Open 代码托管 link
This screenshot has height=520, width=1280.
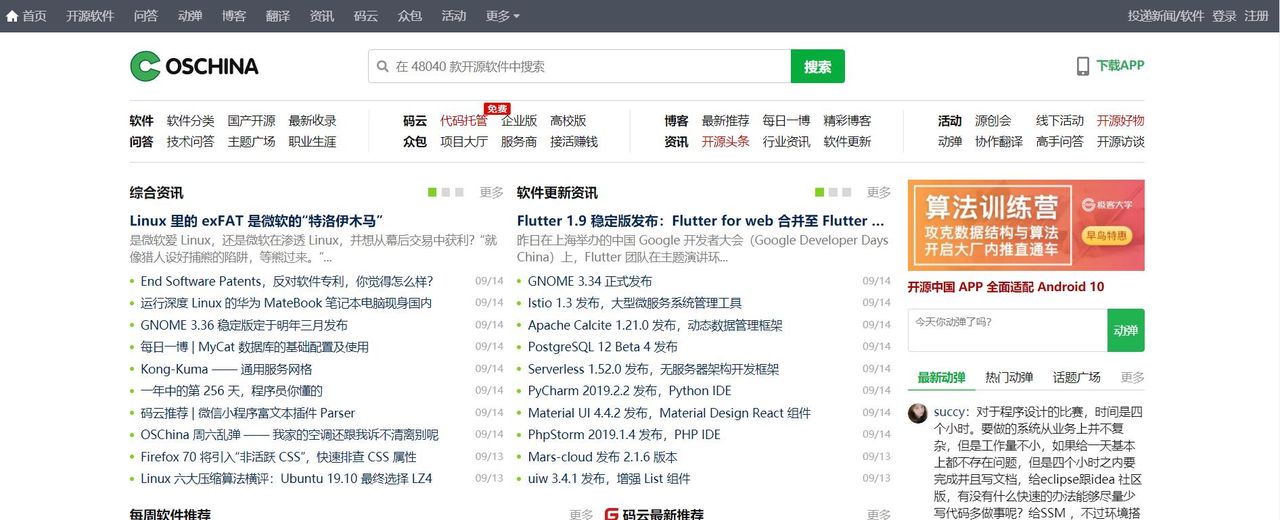coord(464,121)
